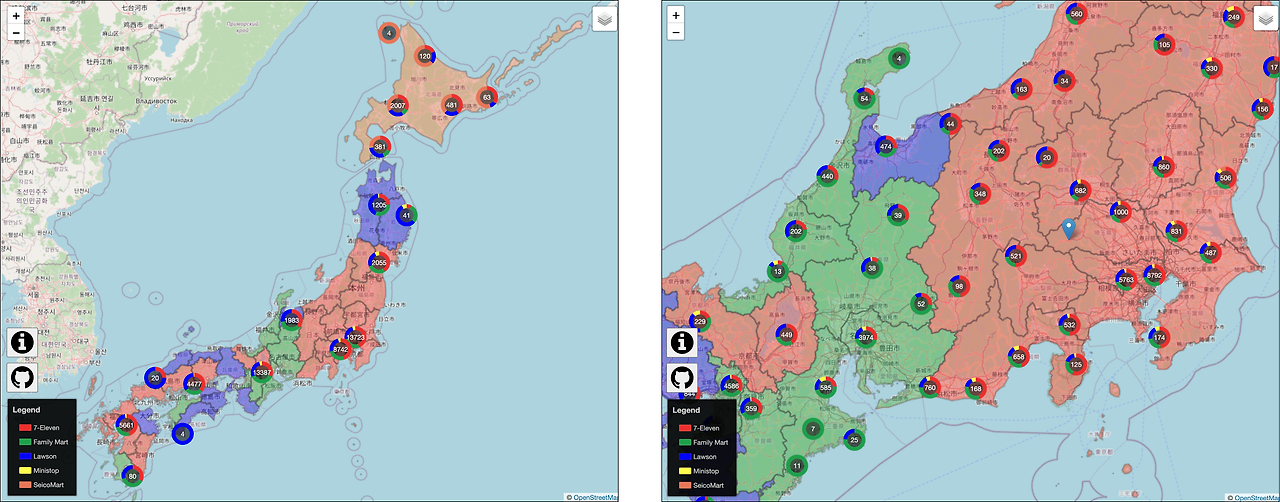Select the 2007 cluster in Hokkaido

[x=397, y=105]
